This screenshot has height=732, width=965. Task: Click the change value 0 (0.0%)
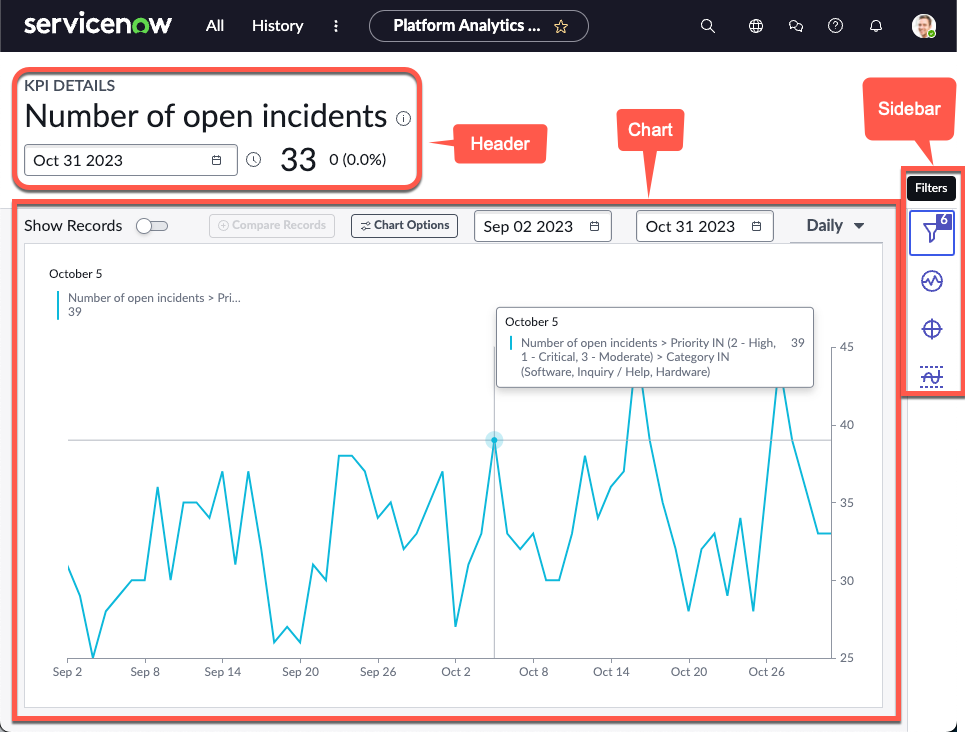[358, 160]
